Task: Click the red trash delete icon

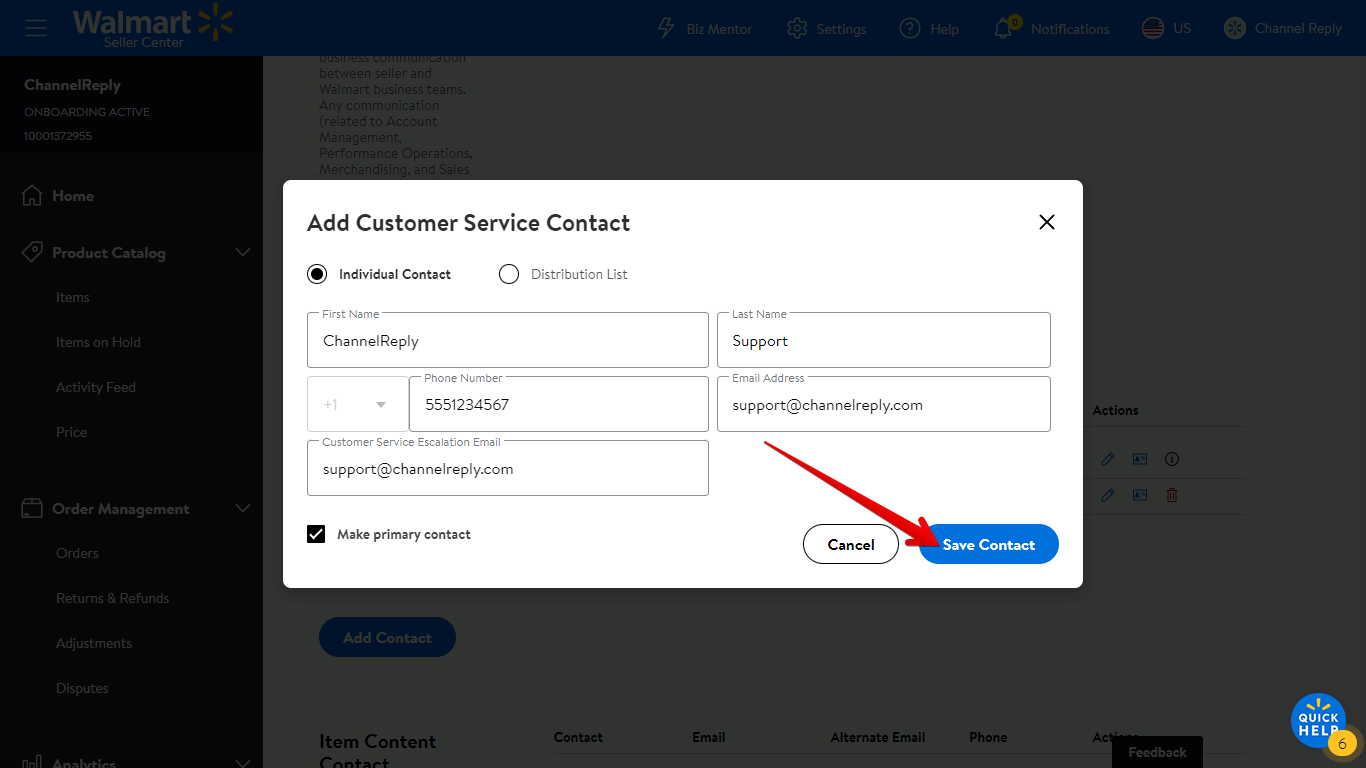Action: coord(1172,495)
